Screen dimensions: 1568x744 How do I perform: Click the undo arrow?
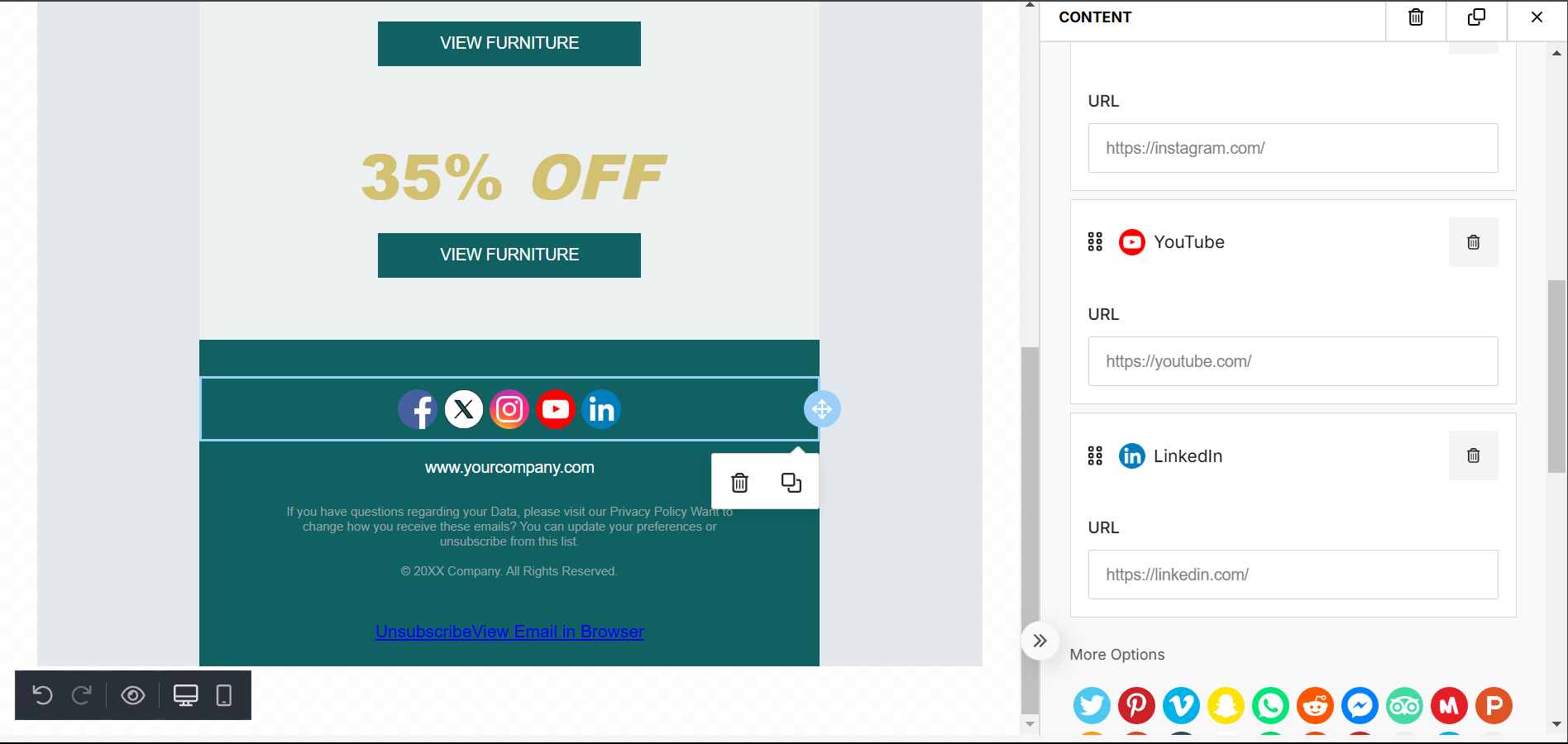43,696
